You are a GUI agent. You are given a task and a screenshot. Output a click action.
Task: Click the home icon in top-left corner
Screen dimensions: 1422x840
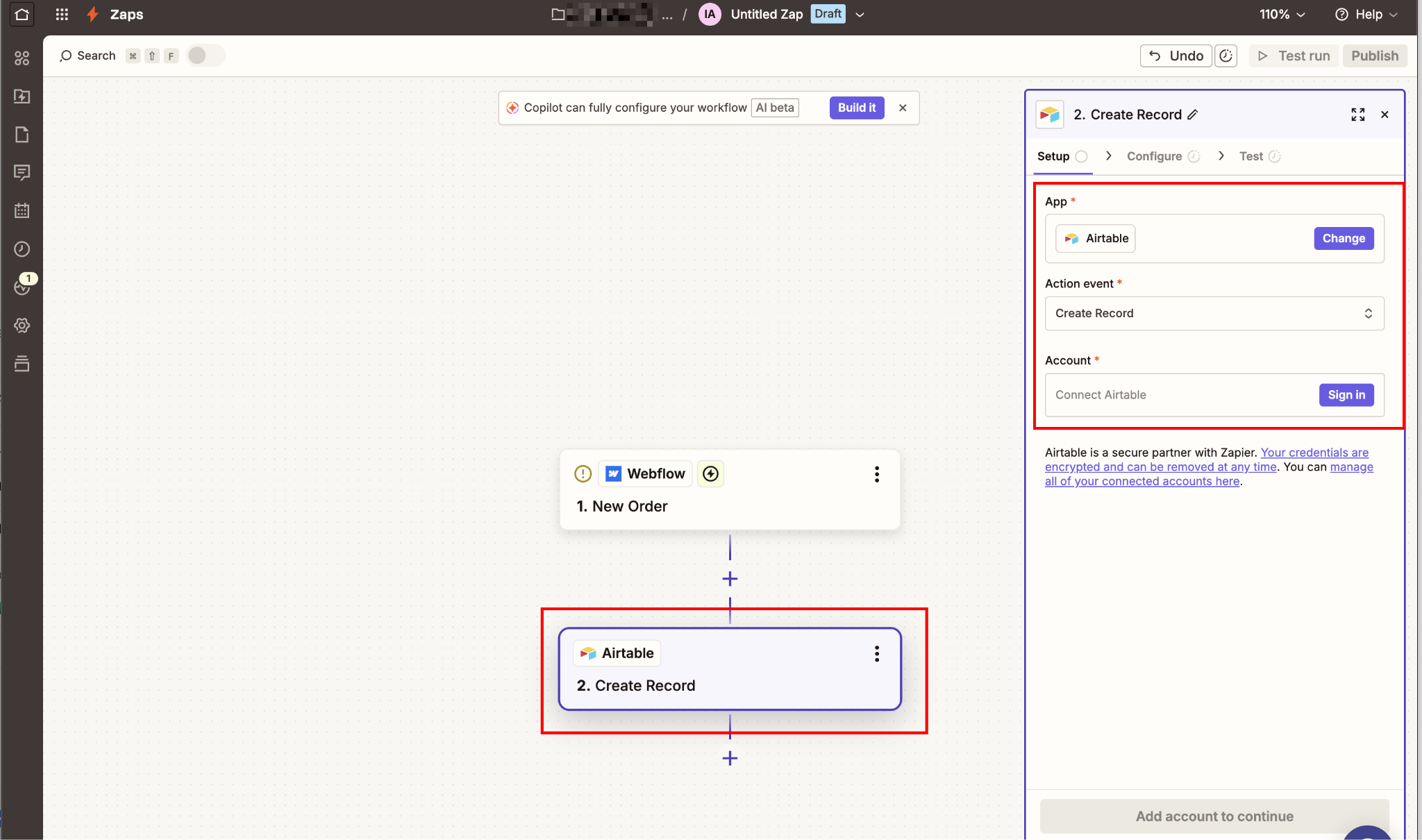pos(22,15)
